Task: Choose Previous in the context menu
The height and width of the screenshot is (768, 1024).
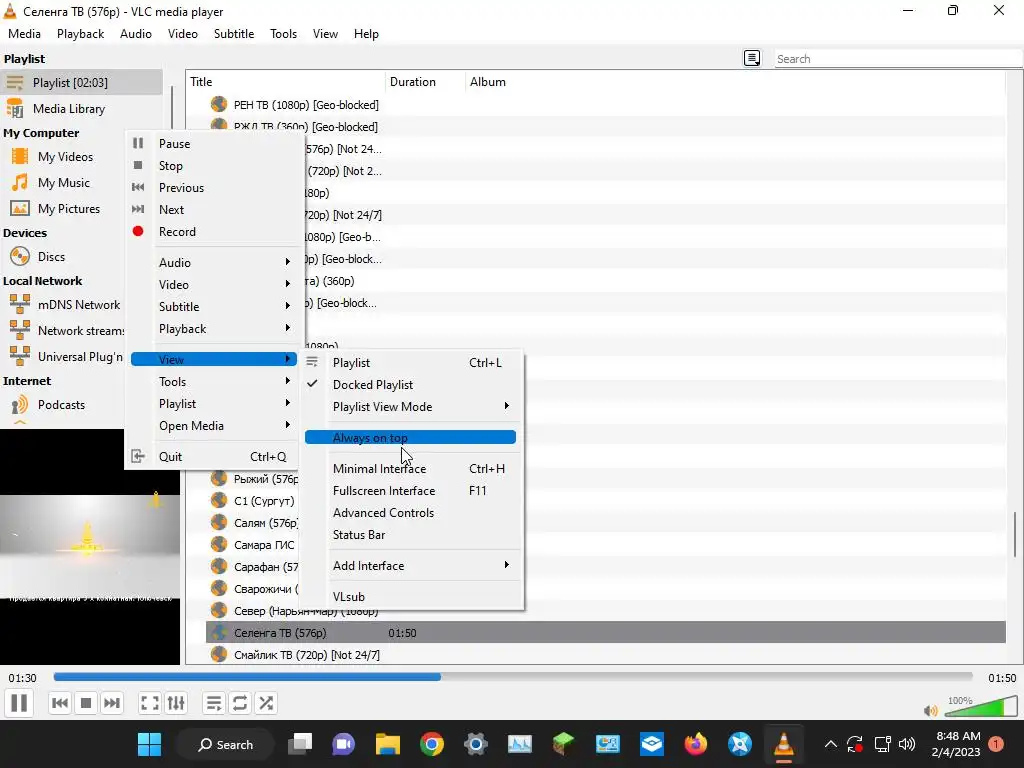Action: point(214,188)
